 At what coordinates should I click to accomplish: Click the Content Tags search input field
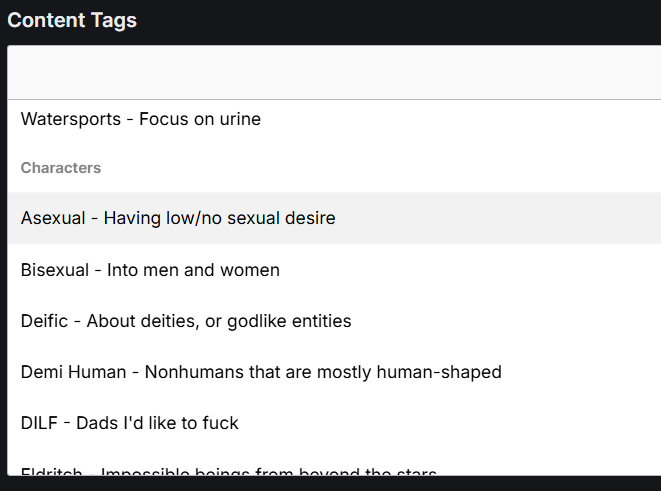click(333, 72)
